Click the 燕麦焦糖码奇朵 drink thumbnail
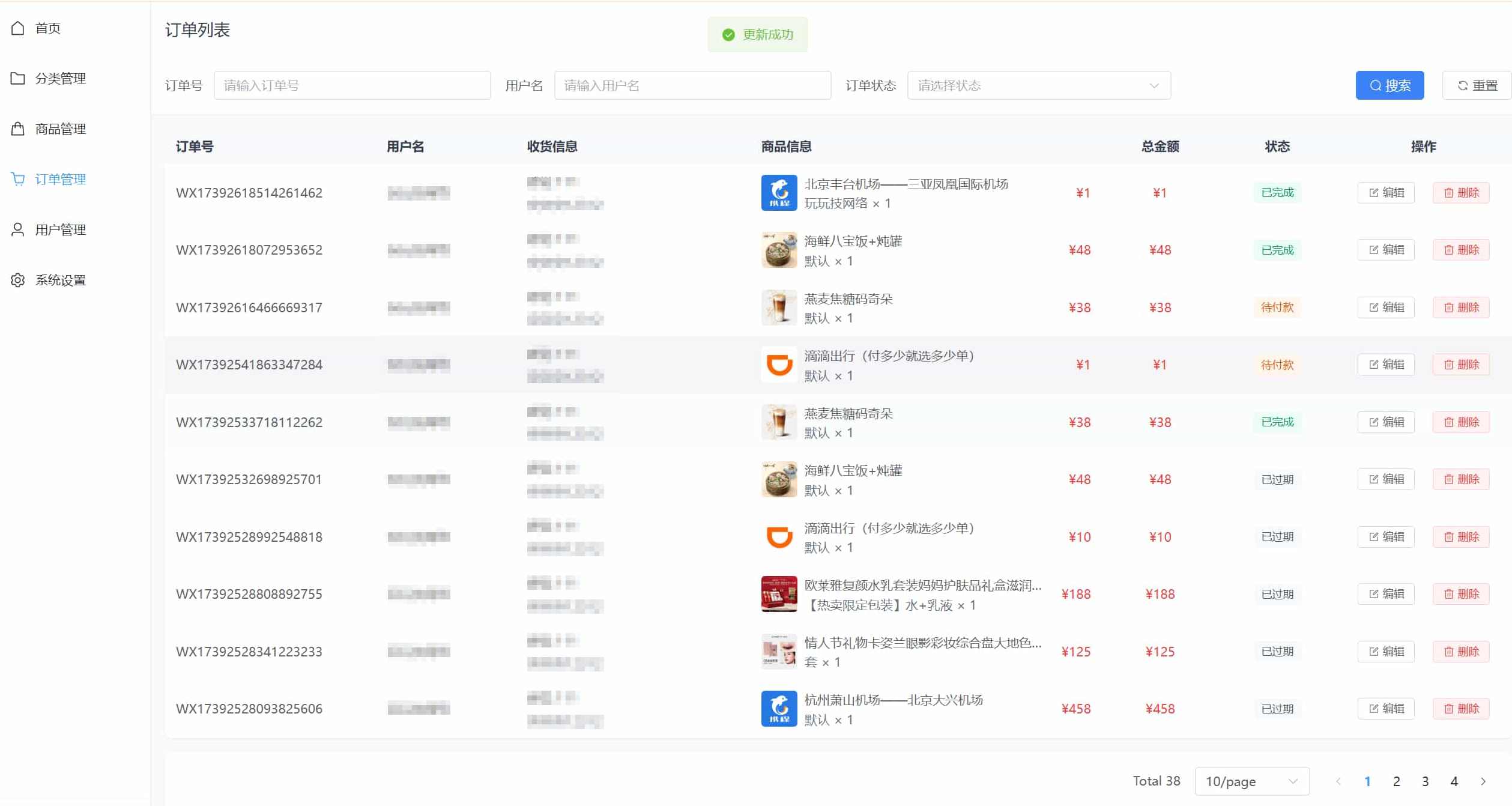Image resolution: width=1512 pixels, height=806 pixels. click(x=779, y=307)
